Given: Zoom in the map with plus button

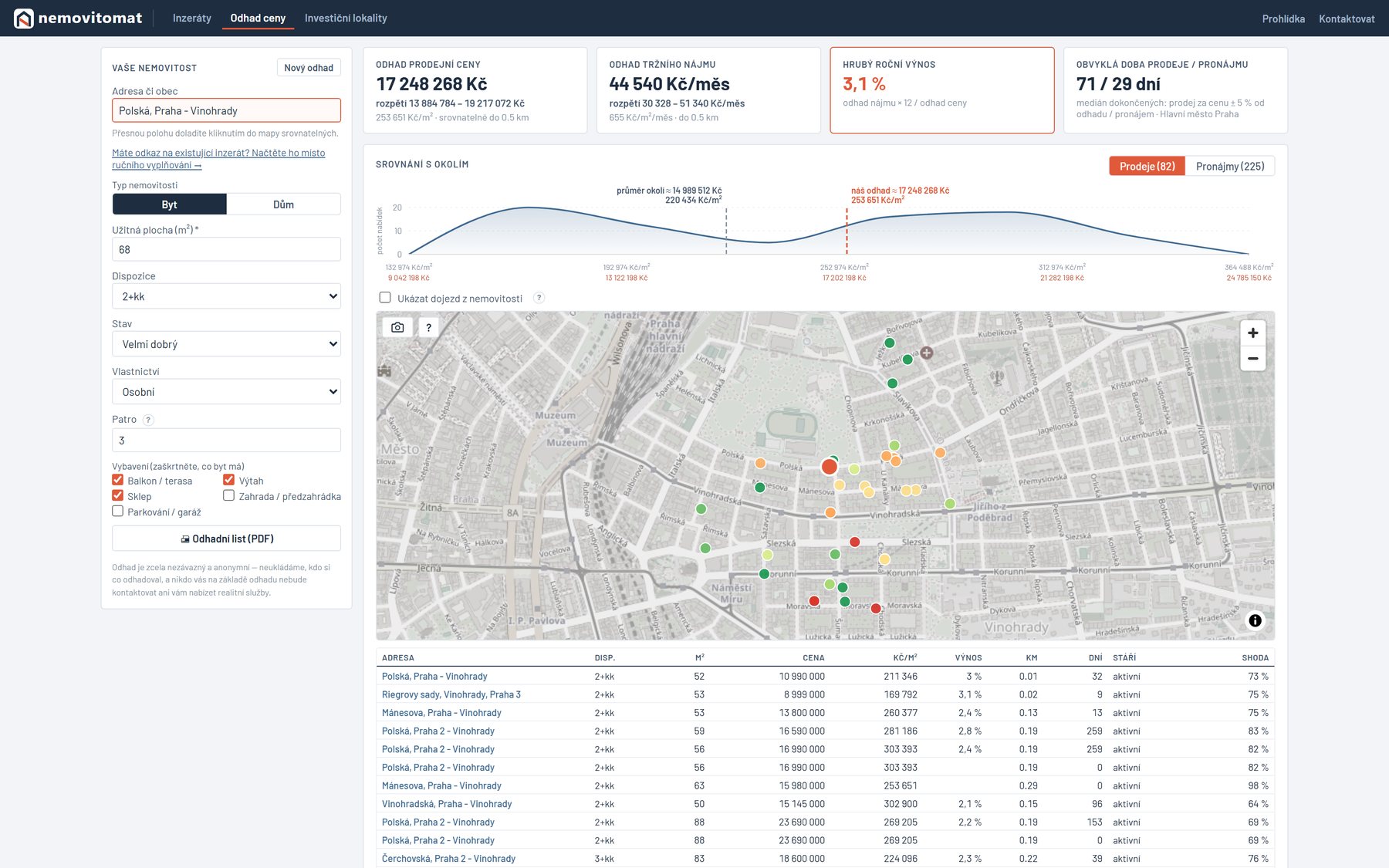Looking at the screenshot, I should pyautogui.click(x=1252, y=333).
